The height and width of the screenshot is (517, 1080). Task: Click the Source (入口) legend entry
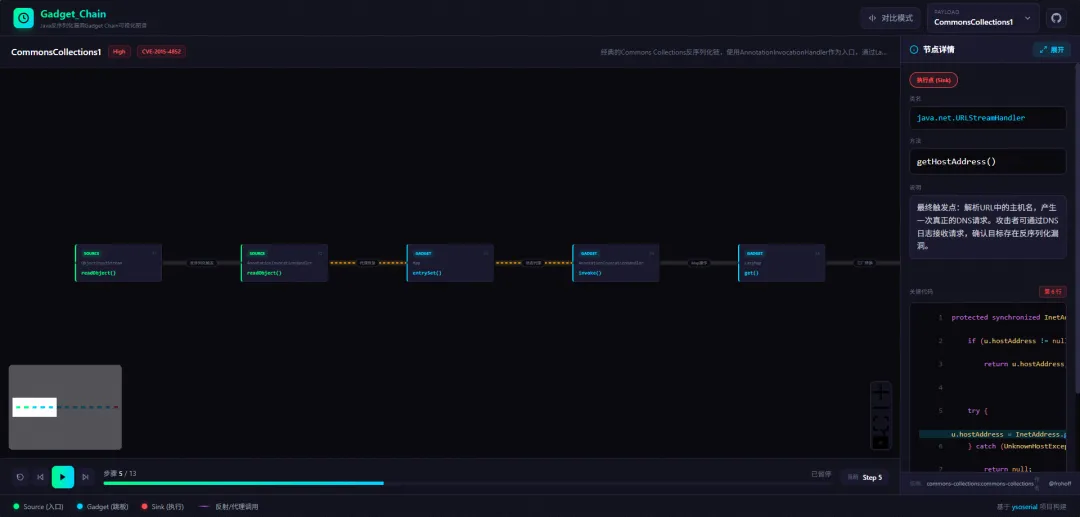point(38,507)
